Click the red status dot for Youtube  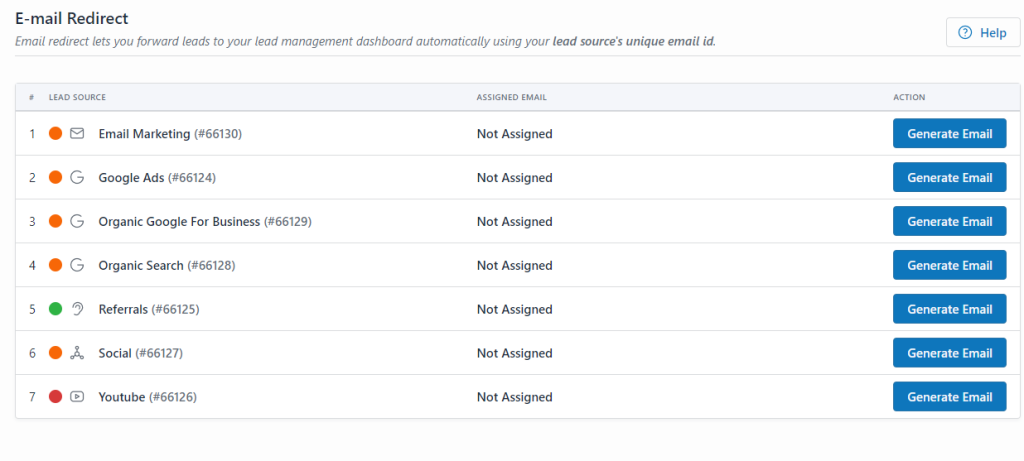[x=56, y=396]
